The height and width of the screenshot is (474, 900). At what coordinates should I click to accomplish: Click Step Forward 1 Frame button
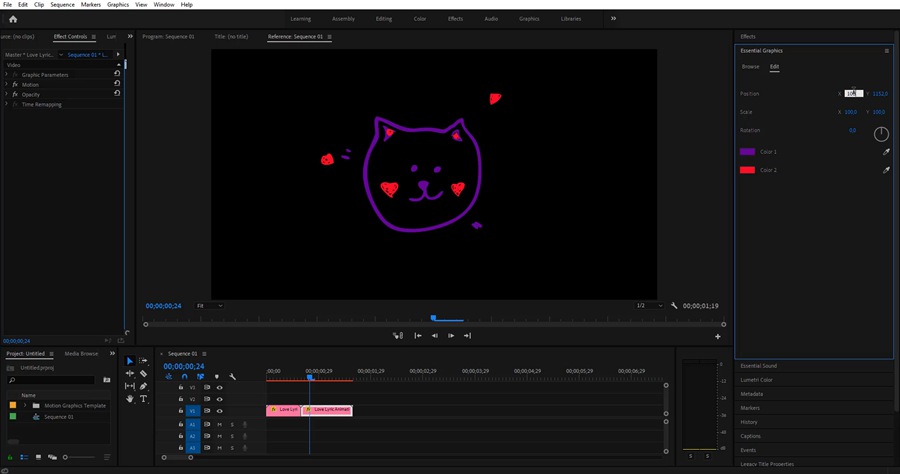click(x=451, y=336)
